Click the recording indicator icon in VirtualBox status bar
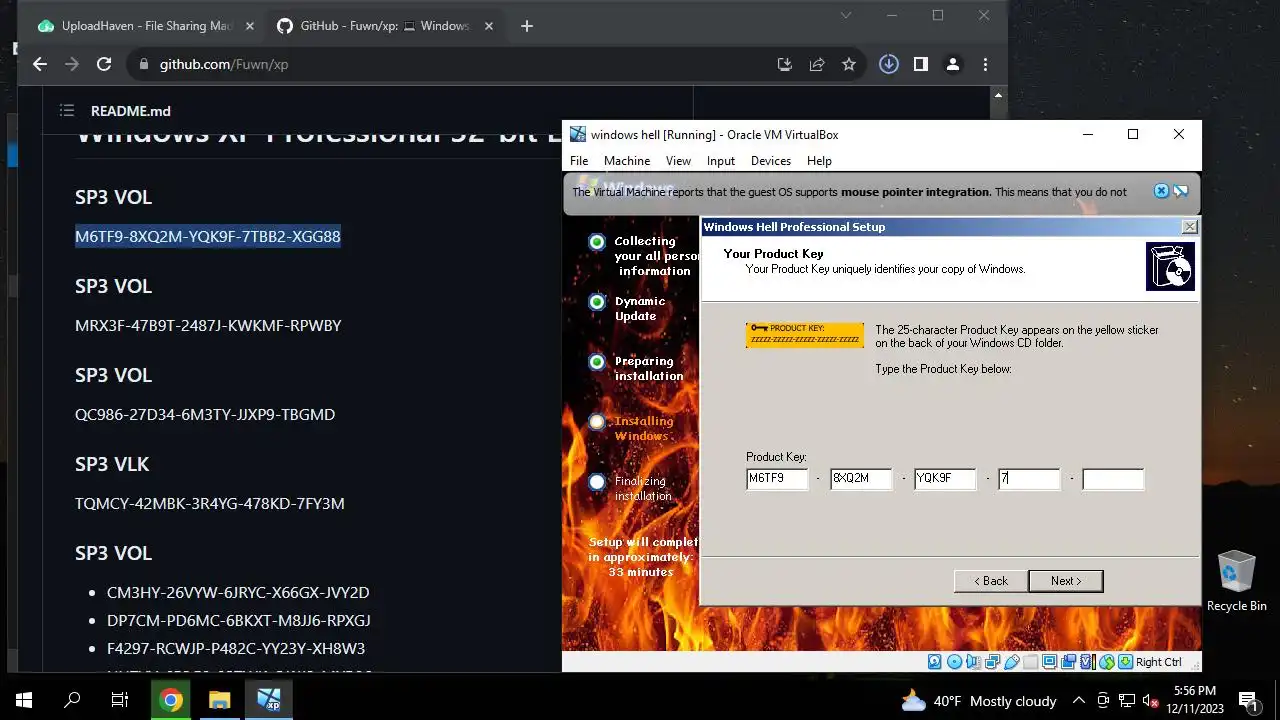Screen dimensions: 1280x720 (1068, 662)
